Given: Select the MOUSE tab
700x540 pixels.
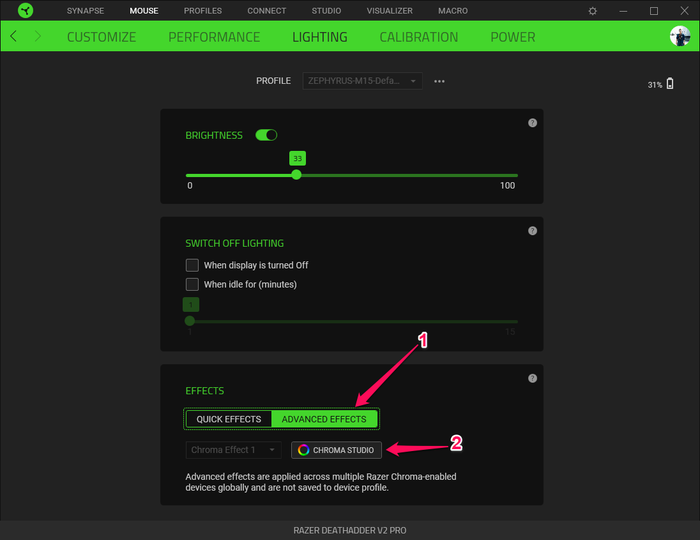Looking at the screenshot, I should point(144,11).
